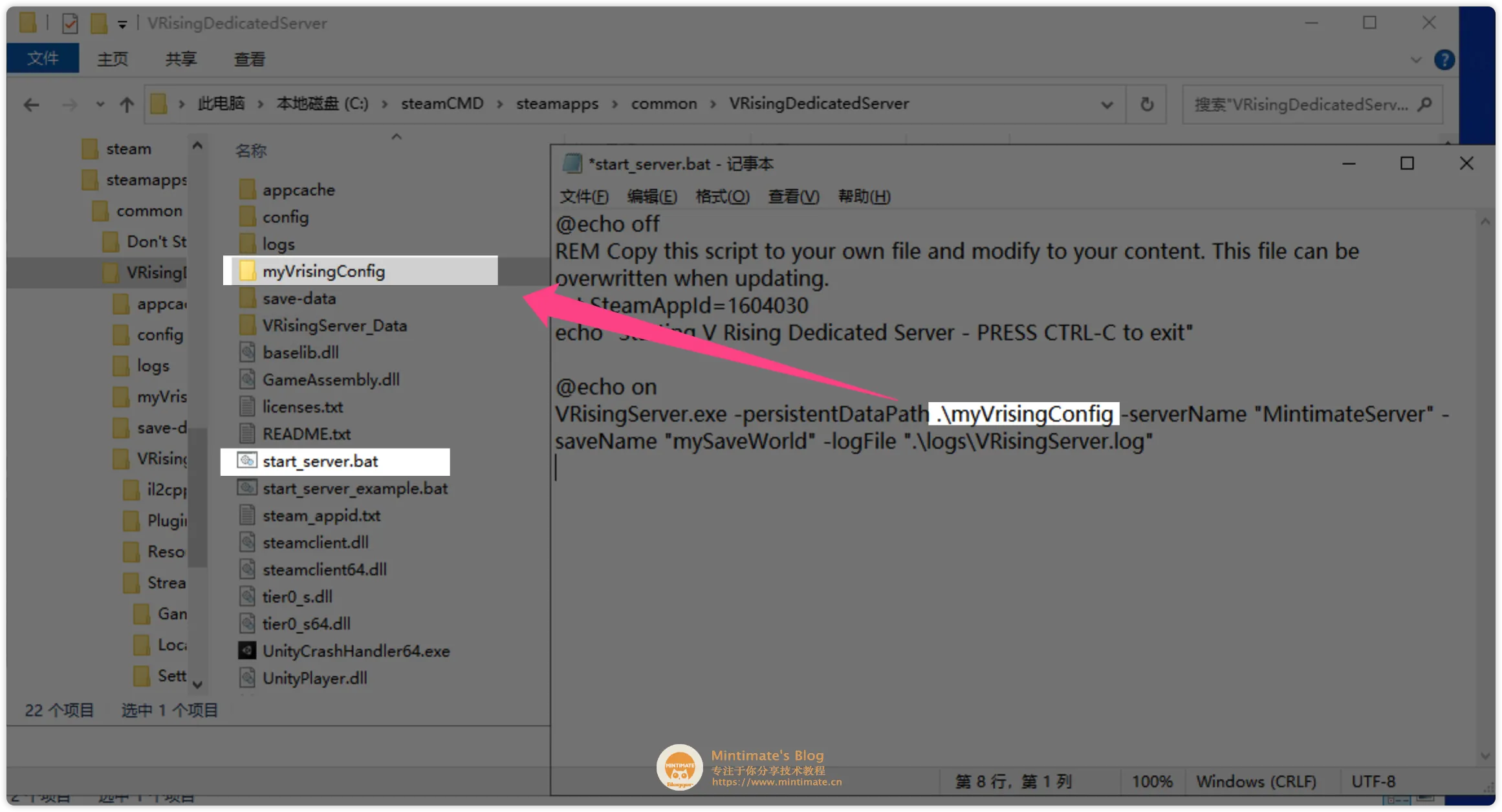
Task: Open the 查看 ribbon tab in Explorer
Action: [x=249, y=59]
